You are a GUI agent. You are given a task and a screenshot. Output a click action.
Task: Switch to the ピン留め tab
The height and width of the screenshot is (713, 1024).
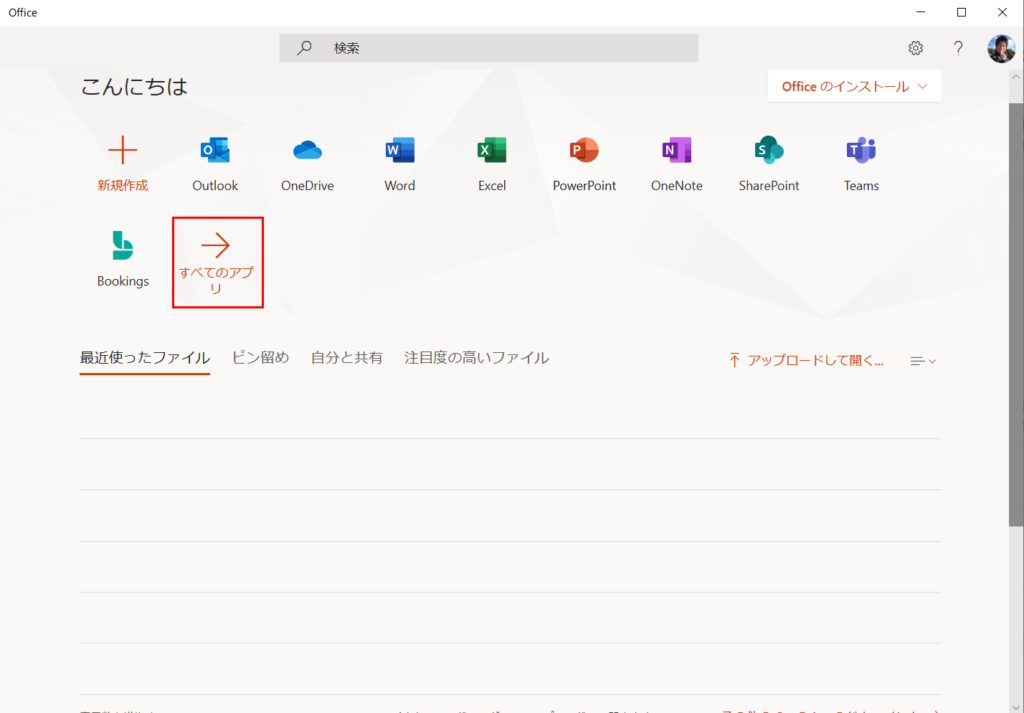(x=261, y=358)
